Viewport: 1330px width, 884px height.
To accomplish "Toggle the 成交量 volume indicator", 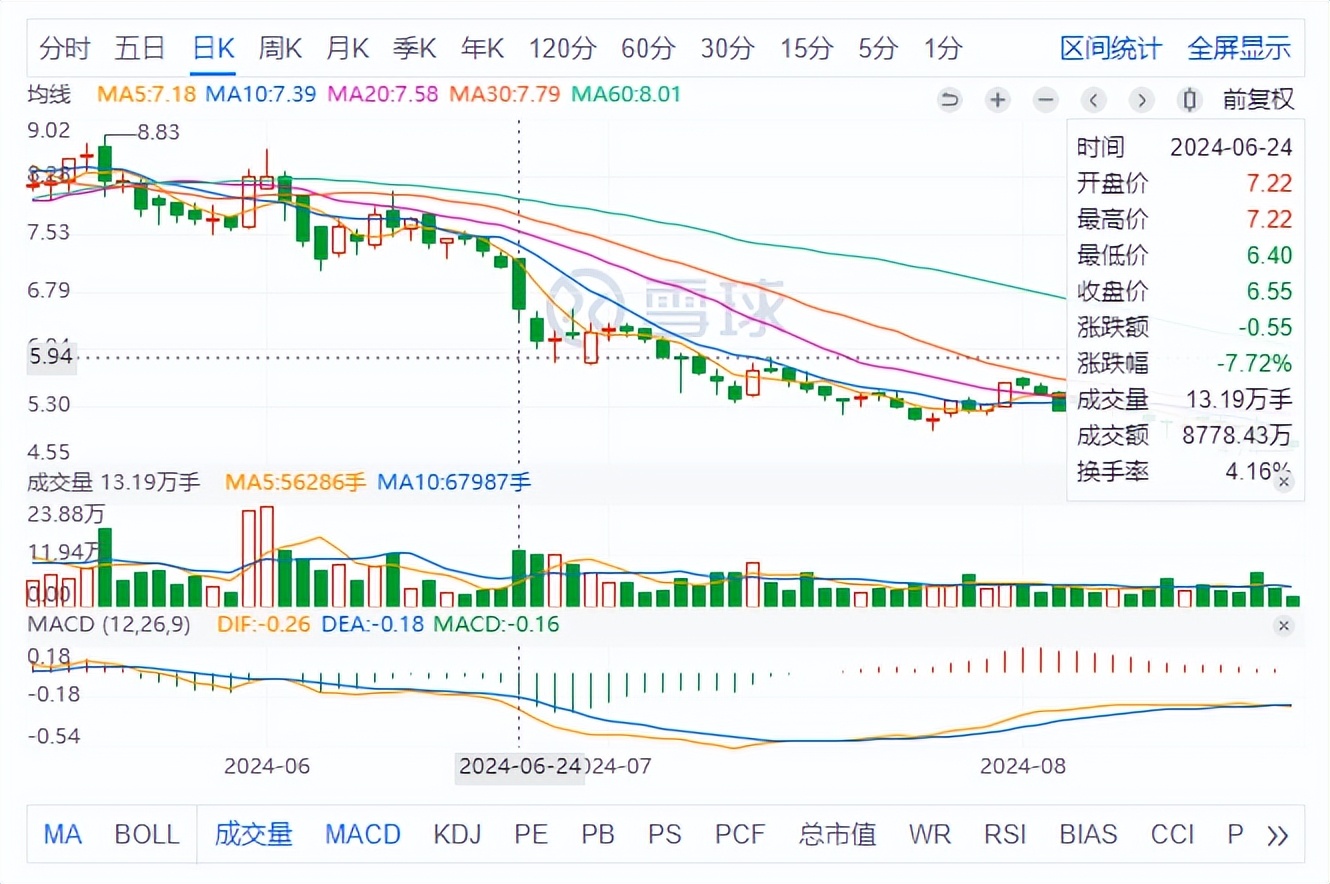I will [253, 834].
